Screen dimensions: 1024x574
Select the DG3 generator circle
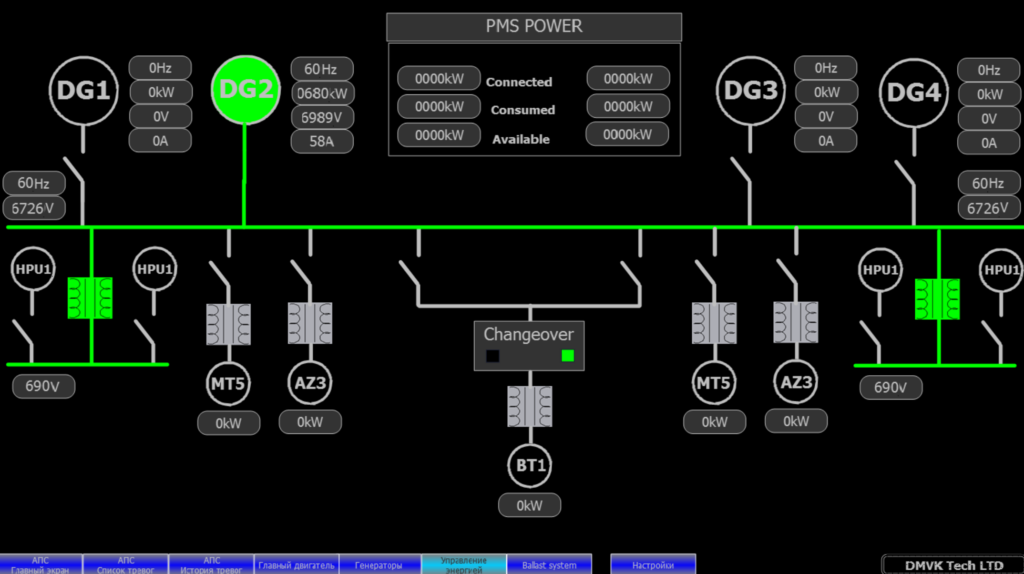coord(750,91)
